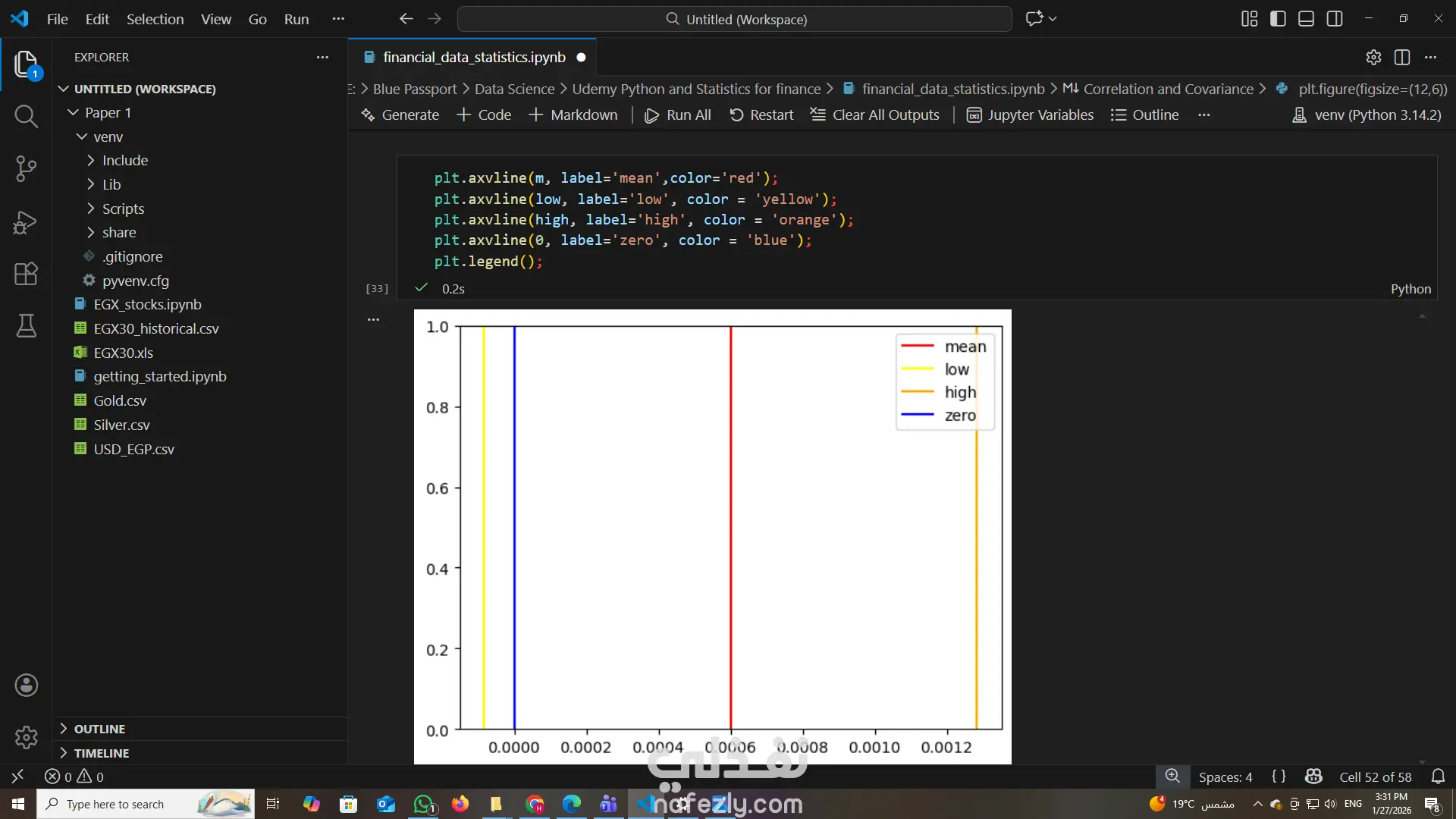
Task: Collapse the venv folder
Action: pos(108,136)
